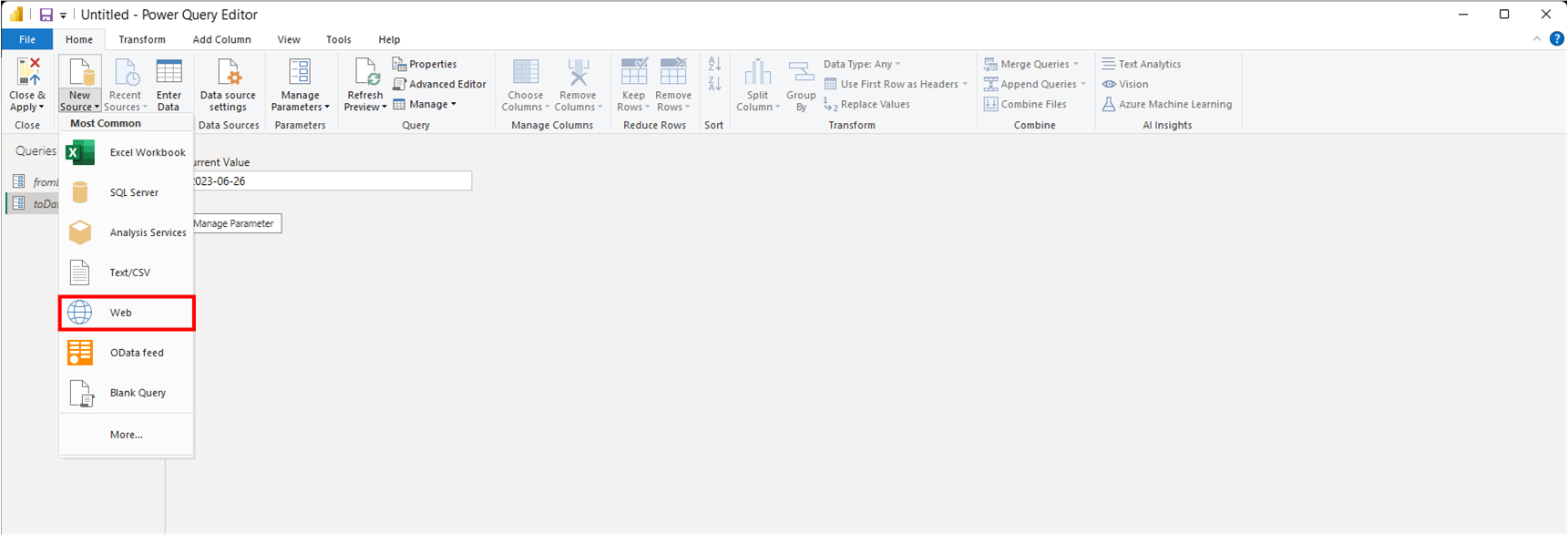Click the Remove Rows icon

click(673, 73)
